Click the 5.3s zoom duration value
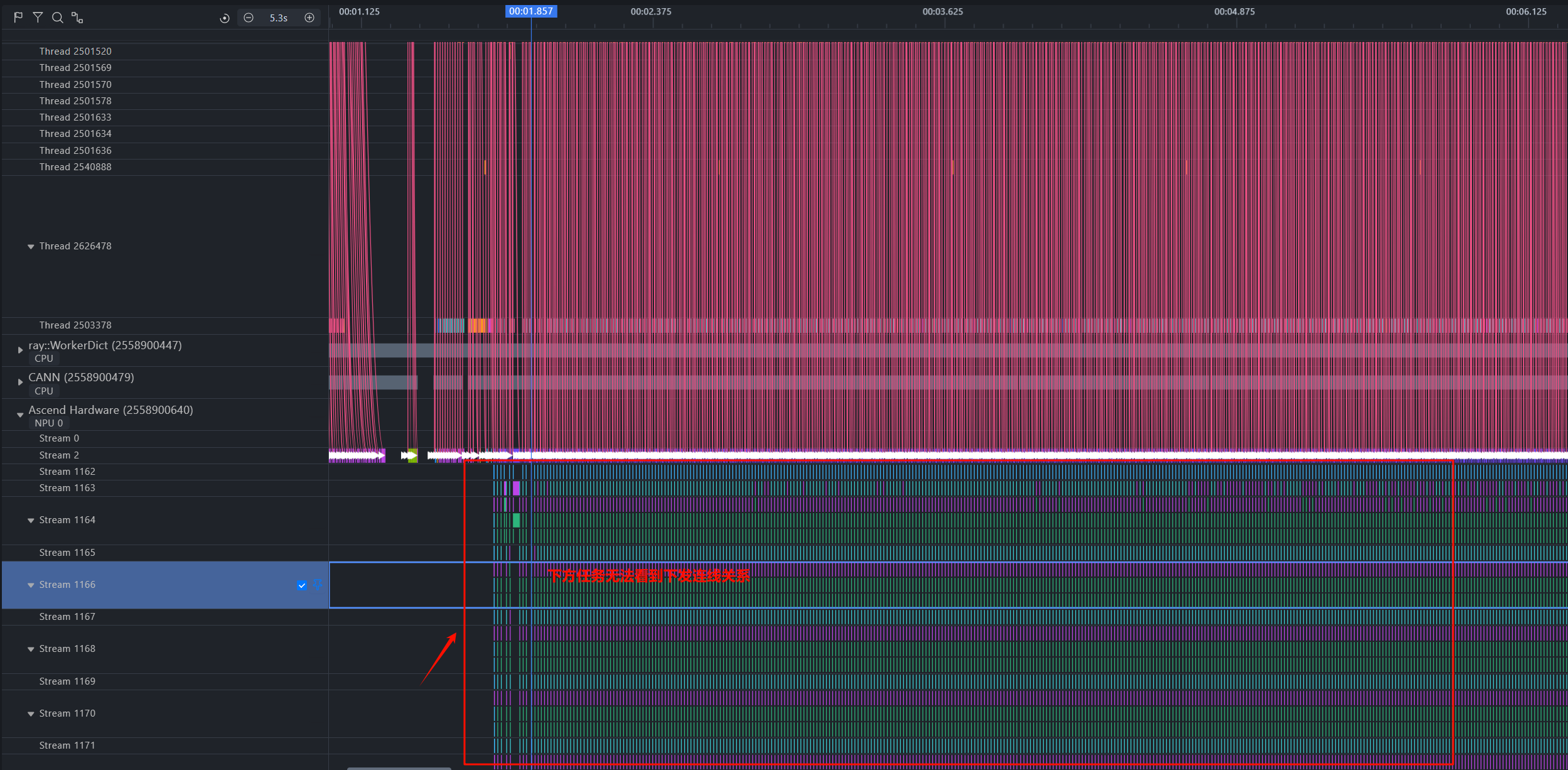Screen dimensions: 1568x770 (x=279, y=18)
